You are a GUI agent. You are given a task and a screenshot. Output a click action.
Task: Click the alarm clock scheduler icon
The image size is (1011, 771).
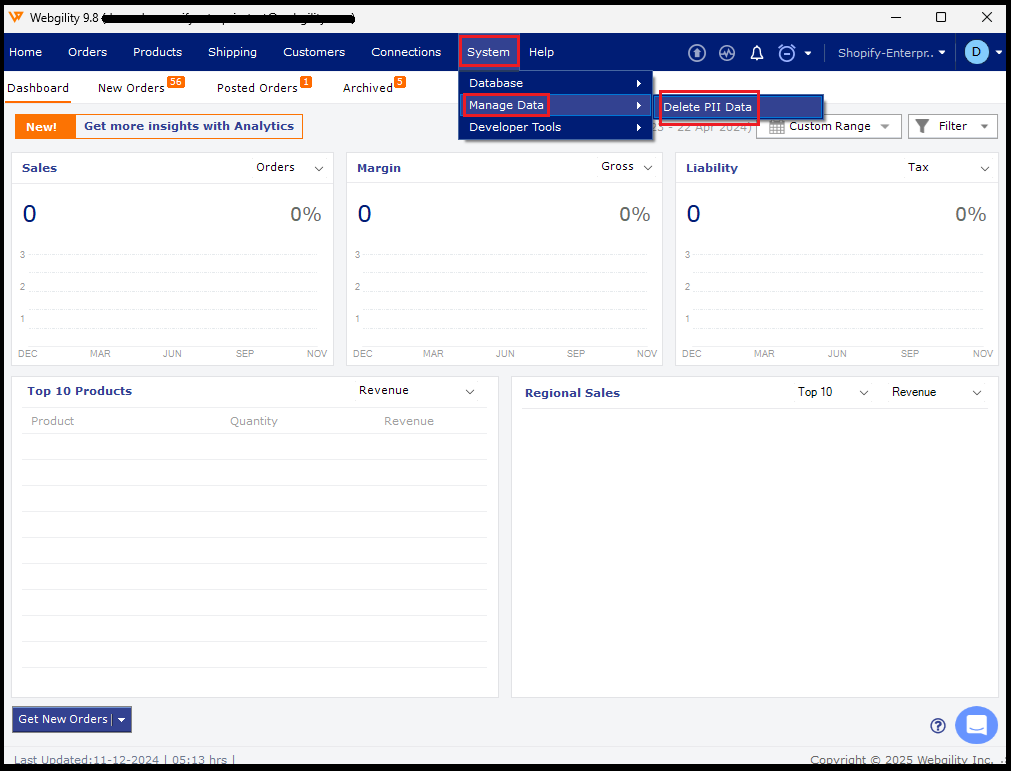tap(787, 53)
